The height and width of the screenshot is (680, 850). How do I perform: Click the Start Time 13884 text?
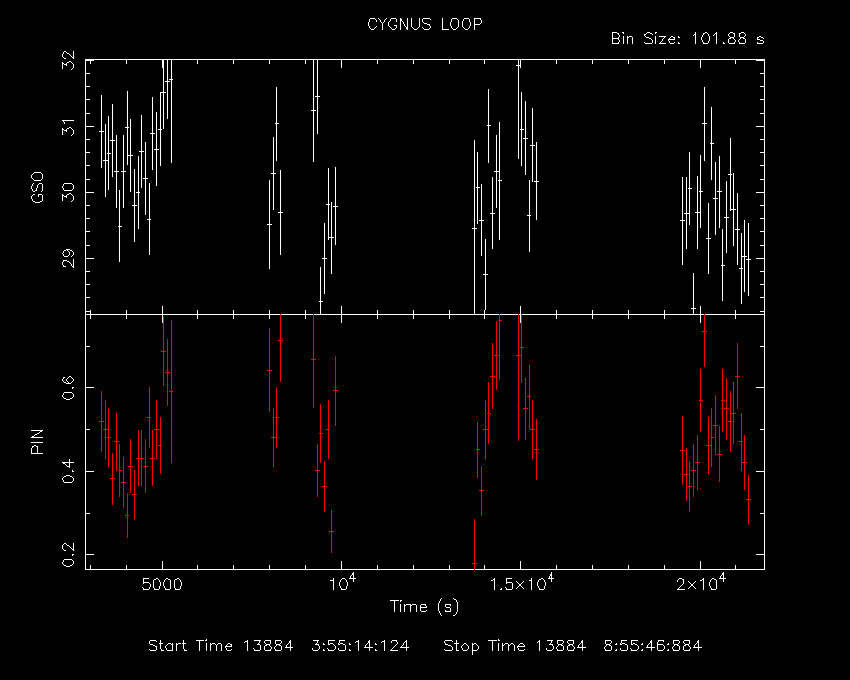221,646
